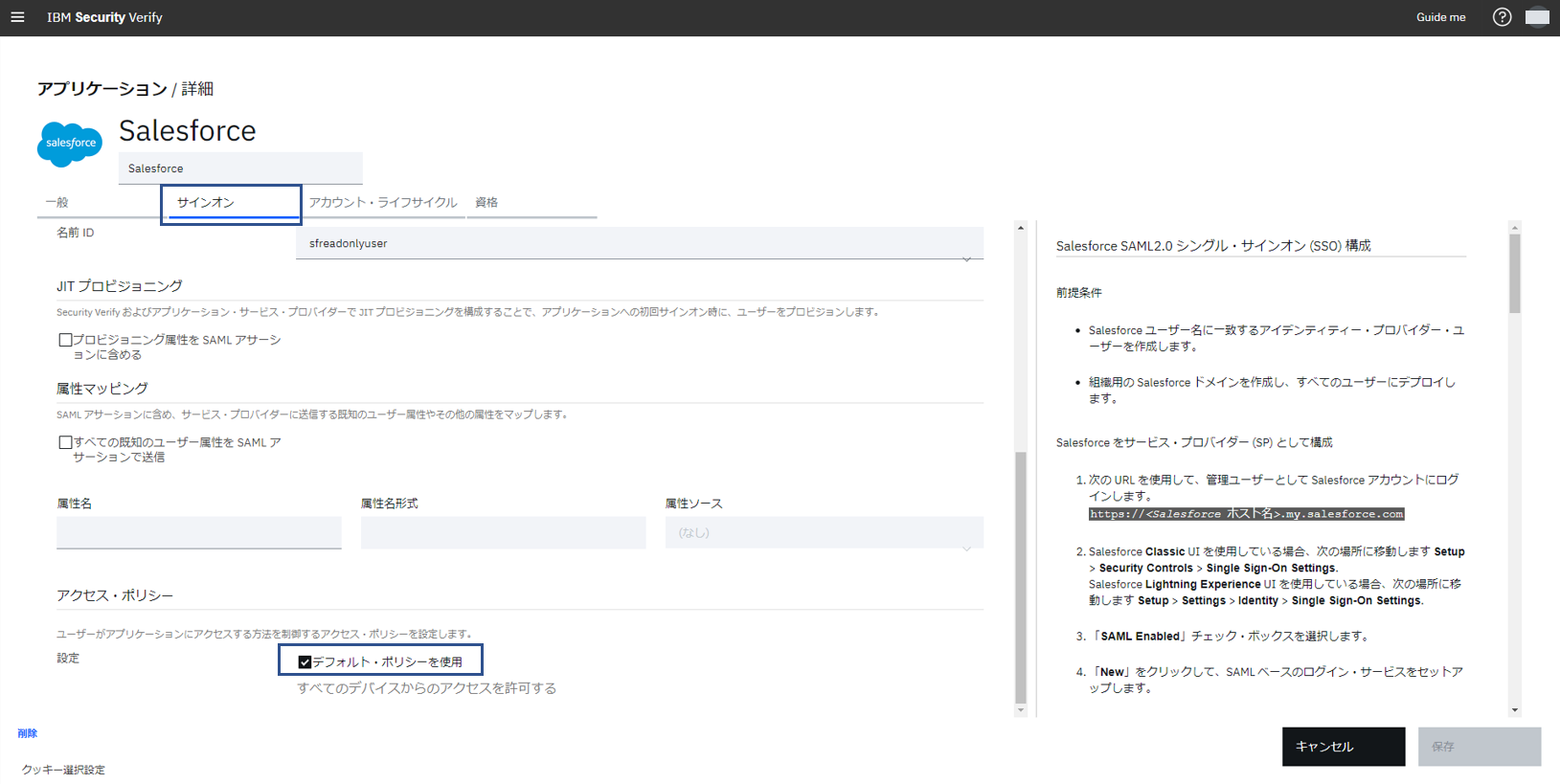
Task: Check すべての既知のユーザー属性を SAML アサーションで送信
Action: point(65,442)
